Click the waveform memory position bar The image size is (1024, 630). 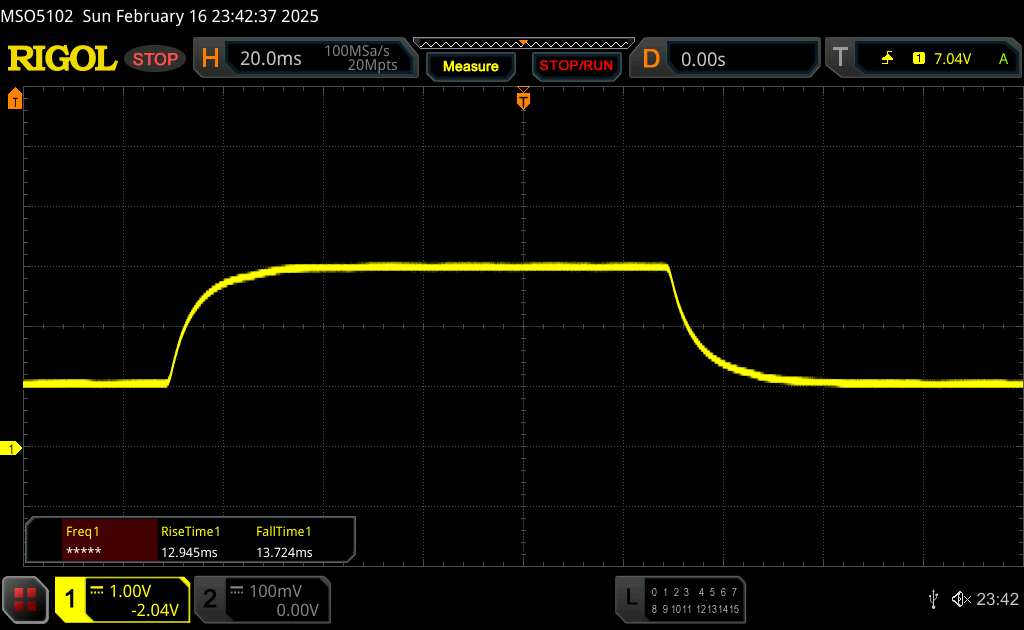pyautogui.click(x=522, y=43)
